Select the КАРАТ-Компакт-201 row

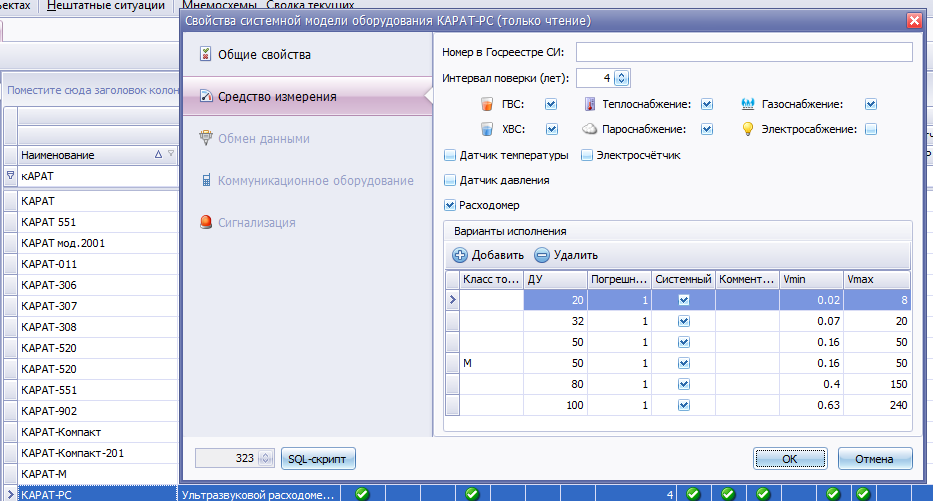click(x=98, y=453)
